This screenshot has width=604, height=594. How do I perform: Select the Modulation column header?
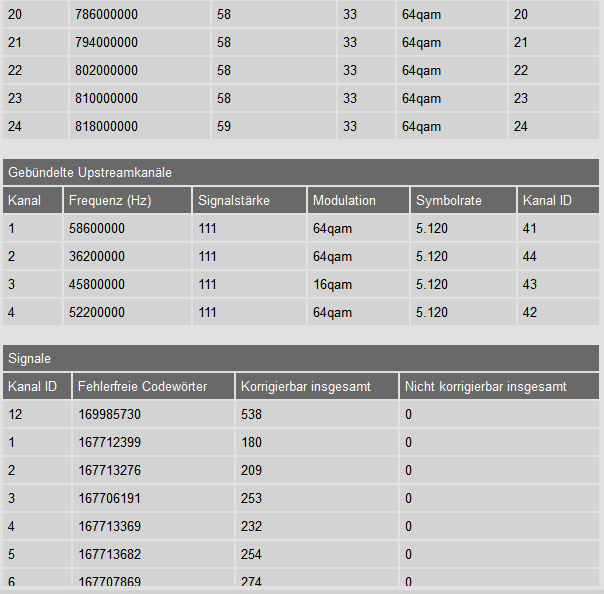pyautogui.click(x=344, y=200)
